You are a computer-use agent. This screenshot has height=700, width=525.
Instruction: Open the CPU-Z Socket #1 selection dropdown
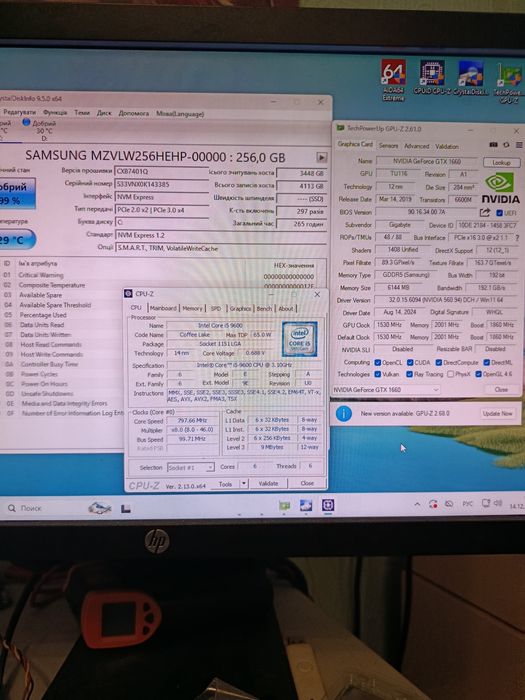coord(191,467)
